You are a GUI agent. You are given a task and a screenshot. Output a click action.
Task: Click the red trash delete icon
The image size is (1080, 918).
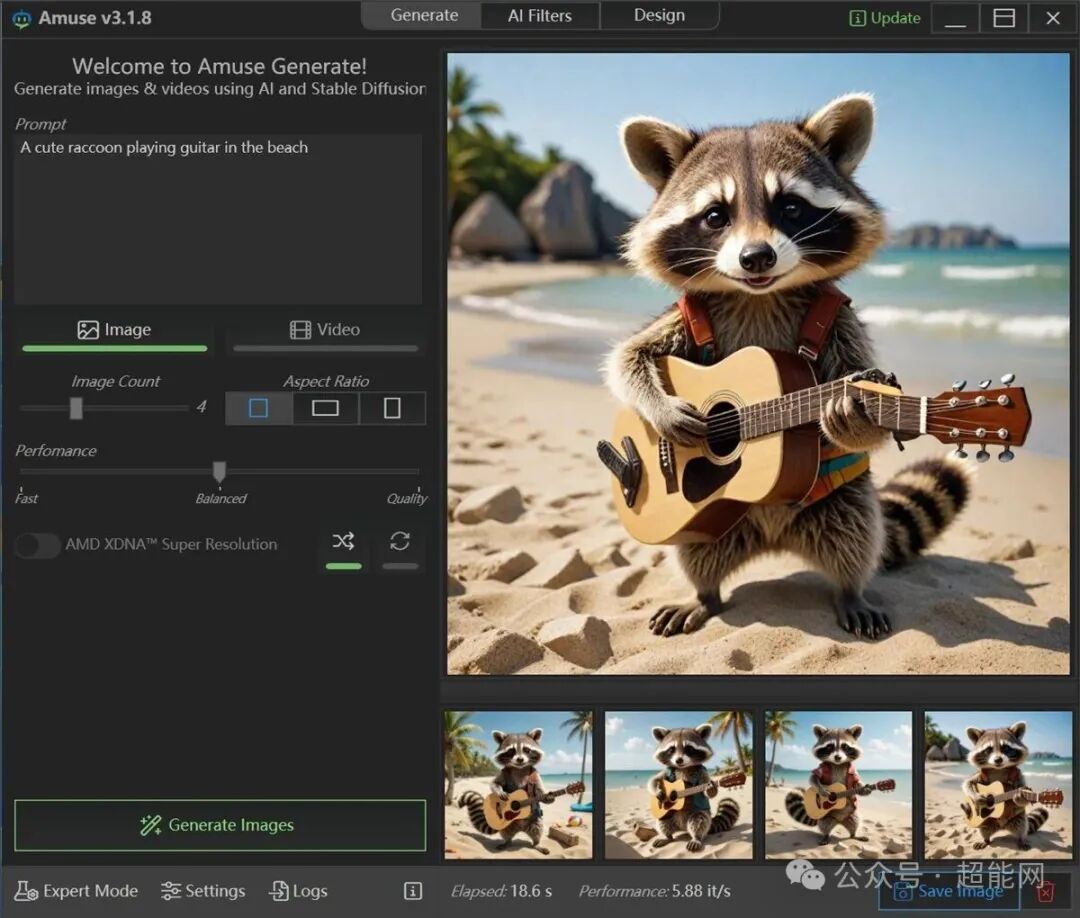click(1045, 891)
